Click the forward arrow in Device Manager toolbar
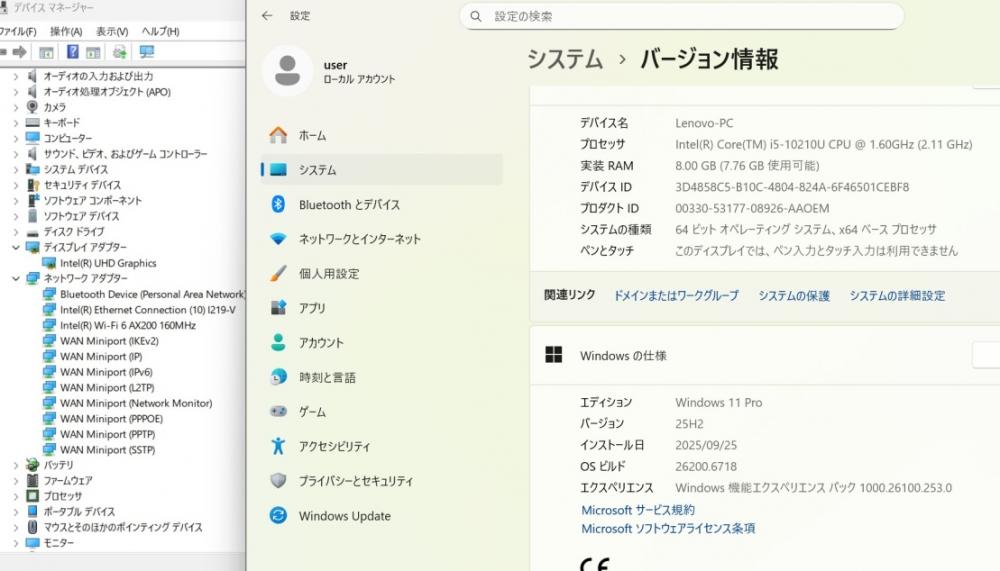This screenshot has height=571, width=1000. 19,52
